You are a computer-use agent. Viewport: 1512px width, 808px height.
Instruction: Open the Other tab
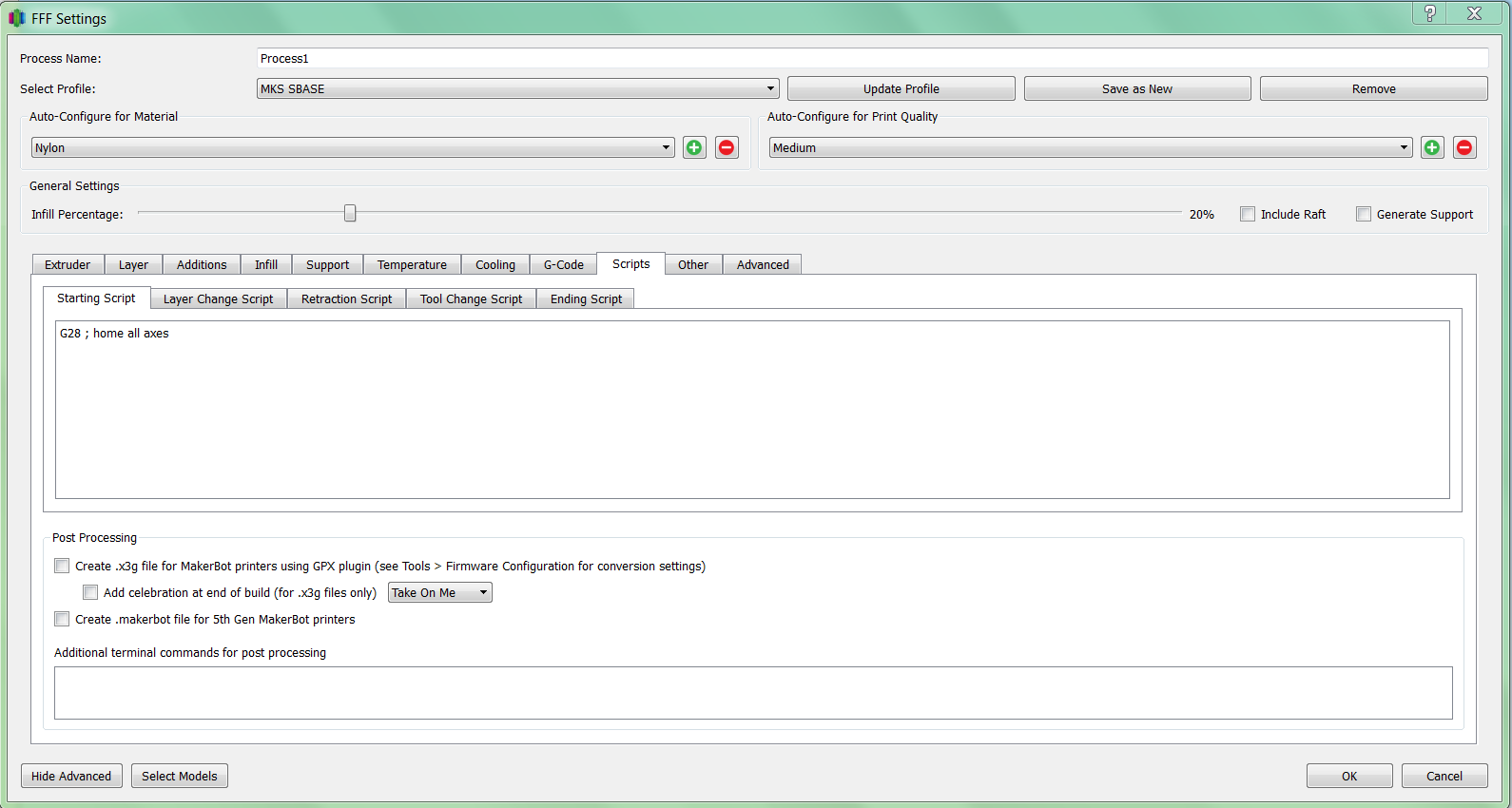click(693, 264)
